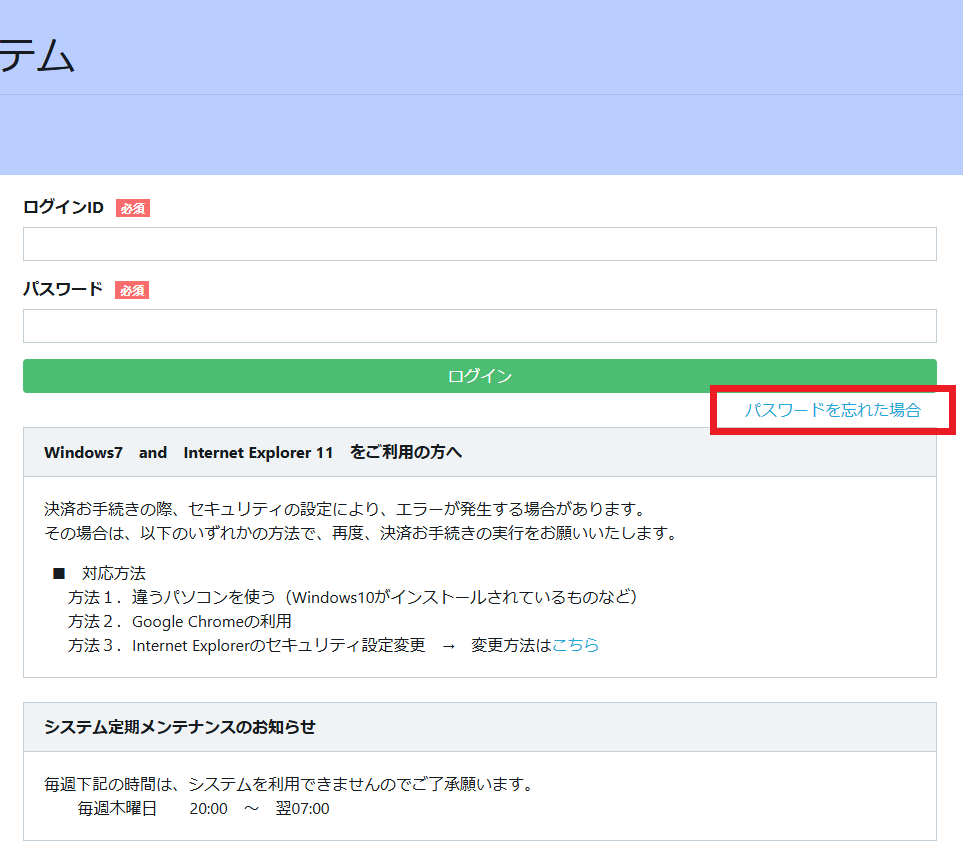
Task: Click the ログインID input field
Action: [480, 244]
